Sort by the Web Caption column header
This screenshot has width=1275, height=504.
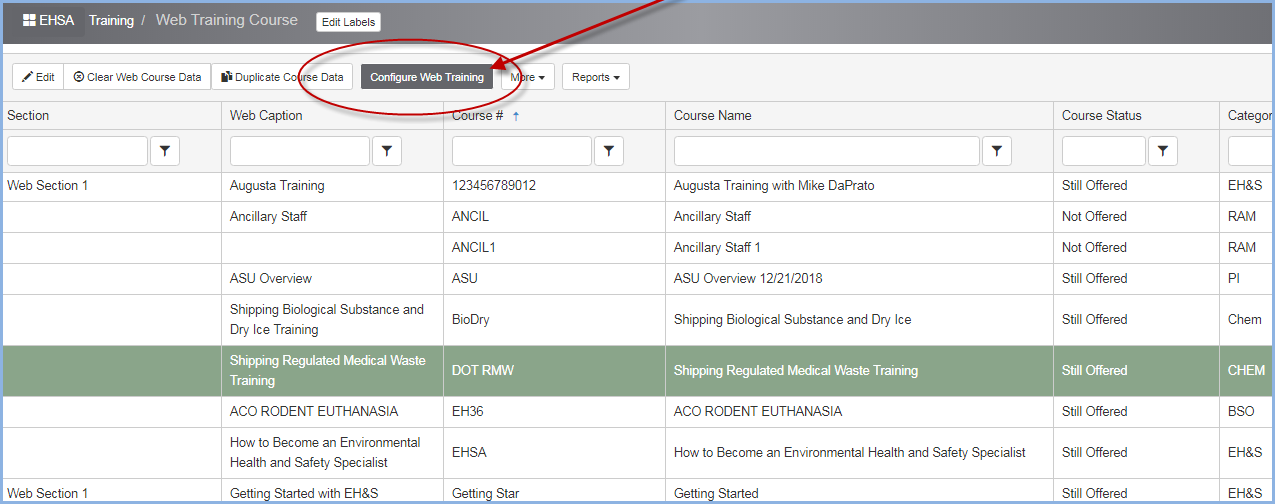pos(266,116)
